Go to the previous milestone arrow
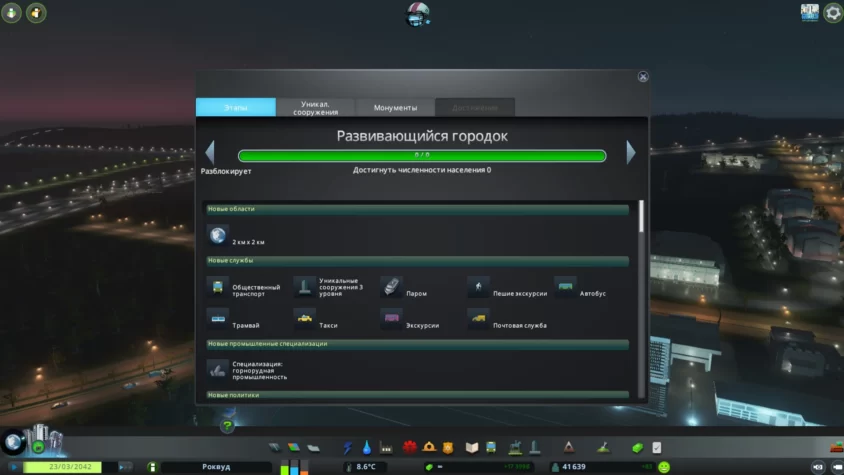 (210, 152)
